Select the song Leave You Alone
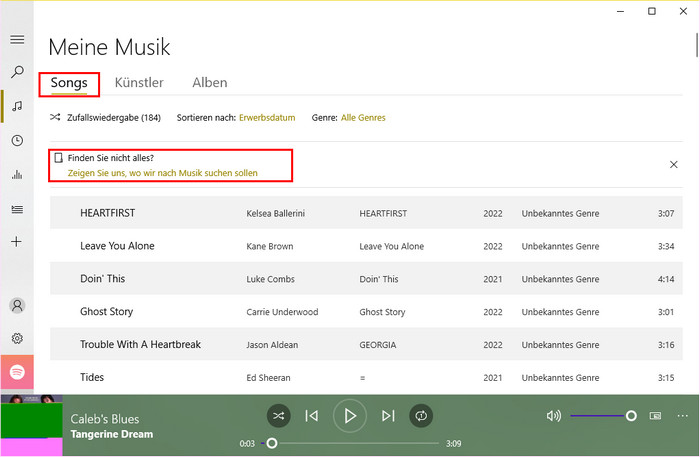The width and height of the screenshot is (700, 457). point(117,246)
